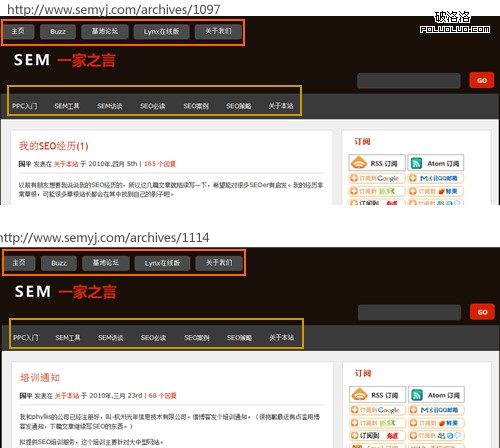Select SEO策略 category on the archives/1114 page

(x=239, y=338)
